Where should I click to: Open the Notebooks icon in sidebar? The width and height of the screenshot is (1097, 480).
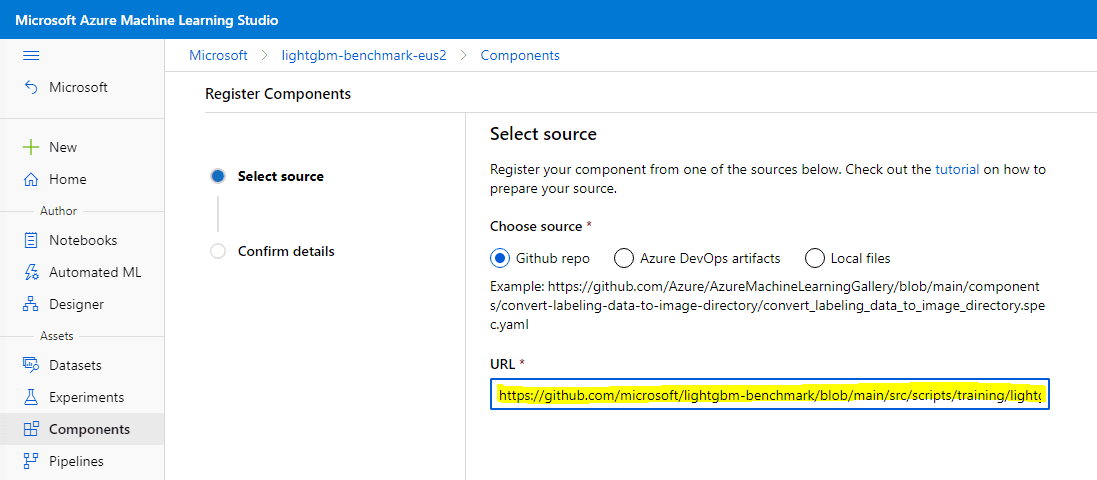tap(31, 240)
